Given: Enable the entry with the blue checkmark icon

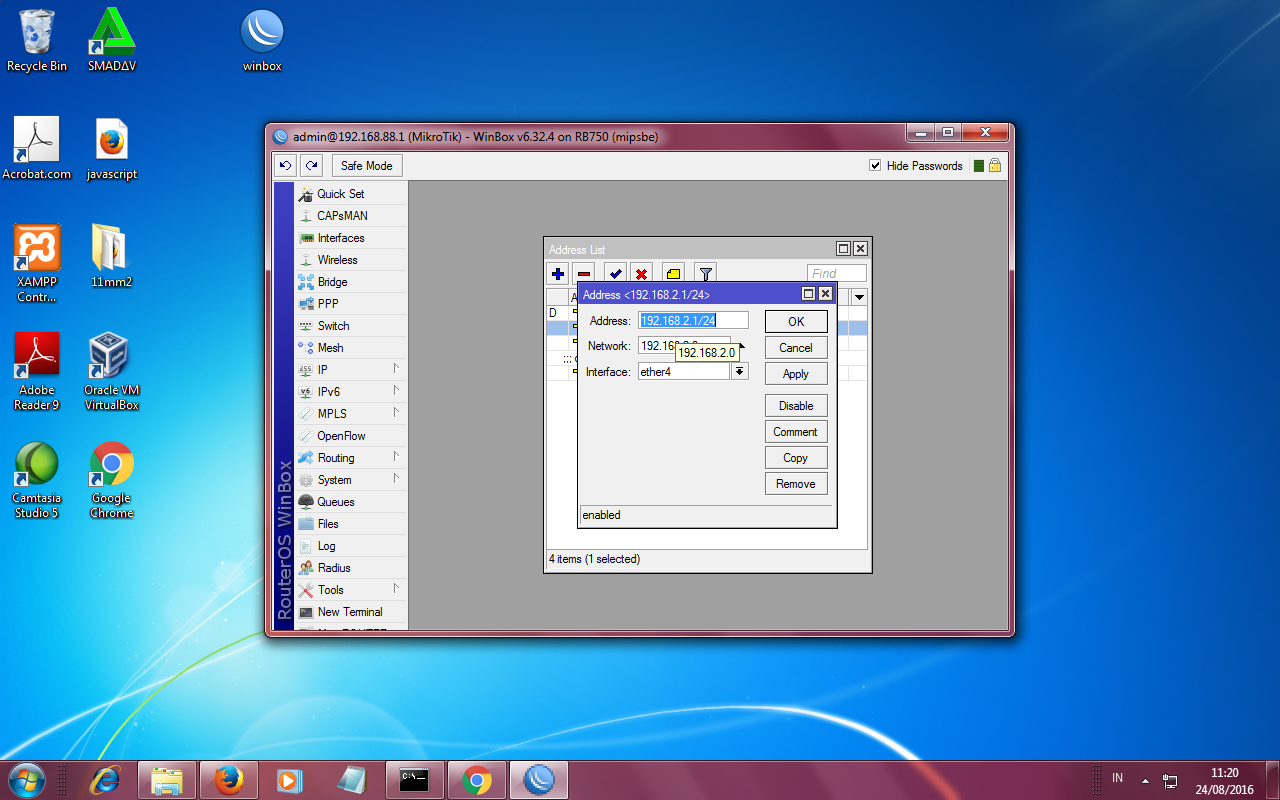Looking at the screenshot, I should [x=615, y=273].
